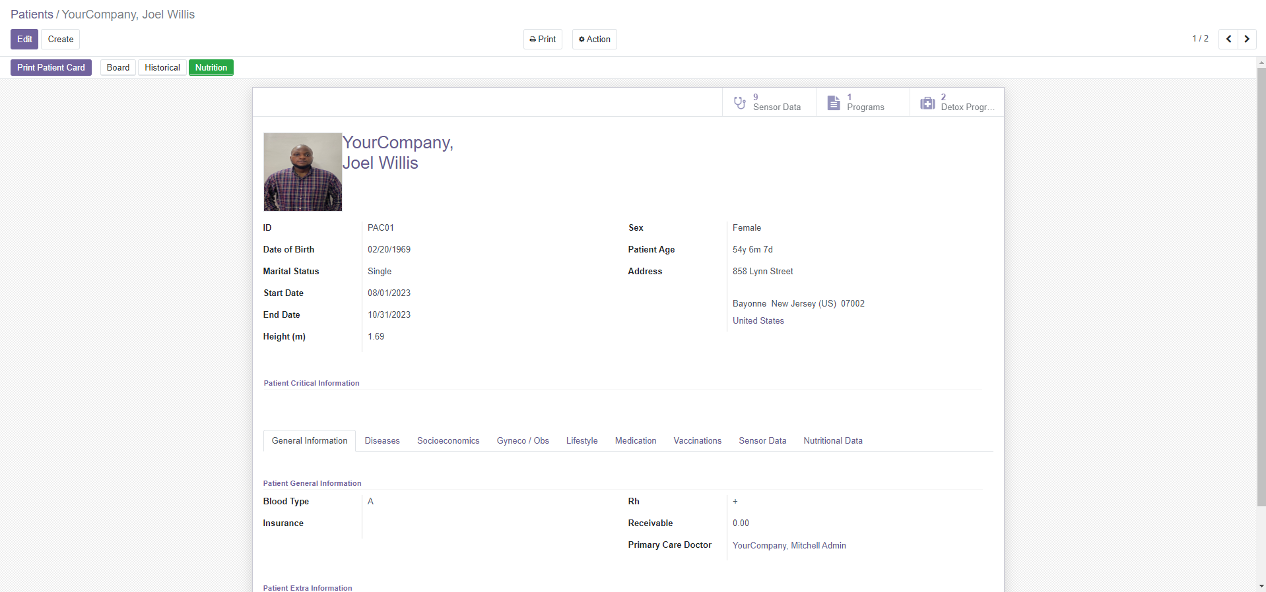The image size is (1266, 592).
Task: Click the patient age 54y 6m 7d
Action: [x=752, y=250]
